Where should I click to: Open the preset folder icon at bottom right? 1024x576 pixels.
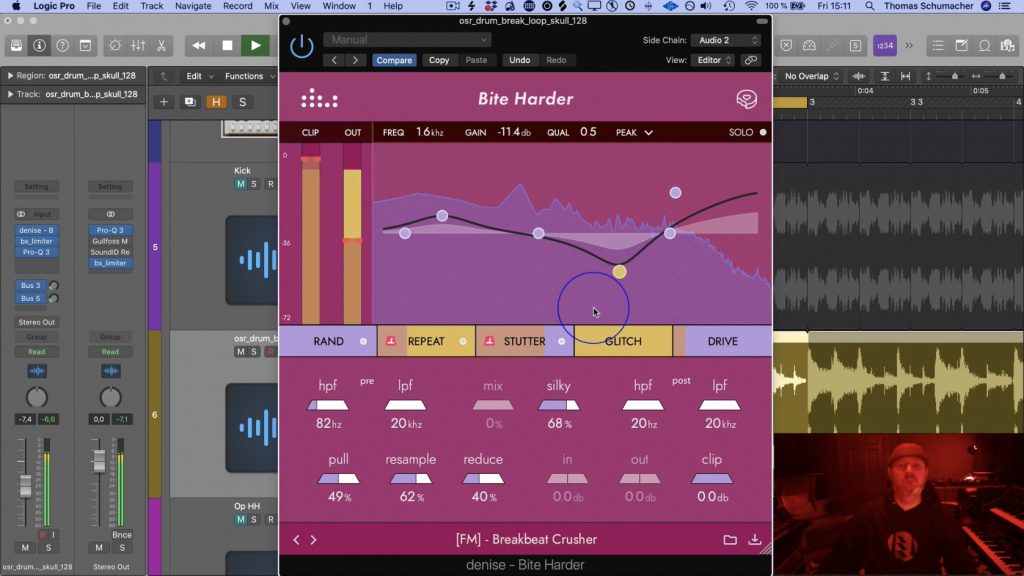(x=731, y=539)
